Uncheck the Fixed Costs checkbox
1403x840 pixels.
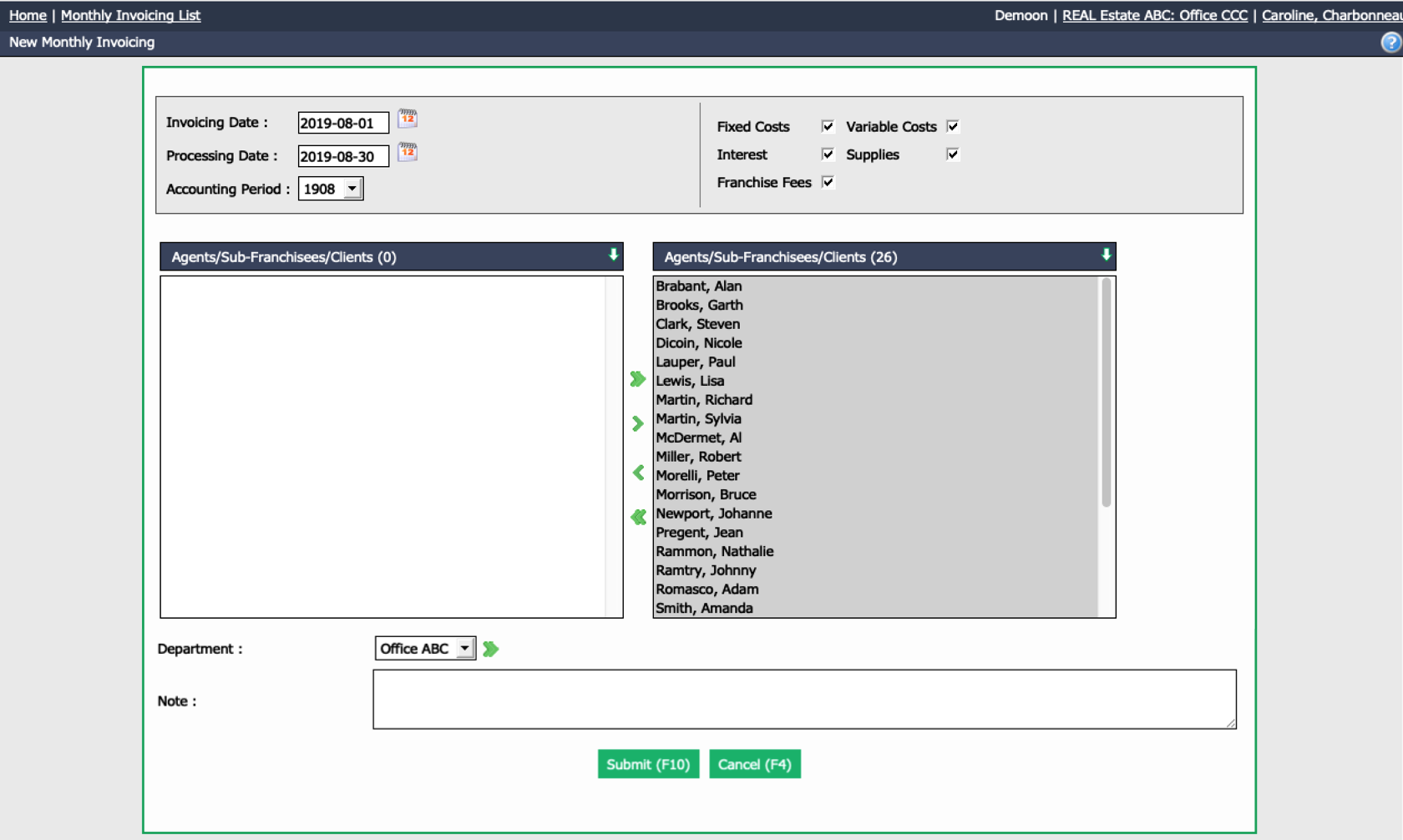click(x=828, y=126)
